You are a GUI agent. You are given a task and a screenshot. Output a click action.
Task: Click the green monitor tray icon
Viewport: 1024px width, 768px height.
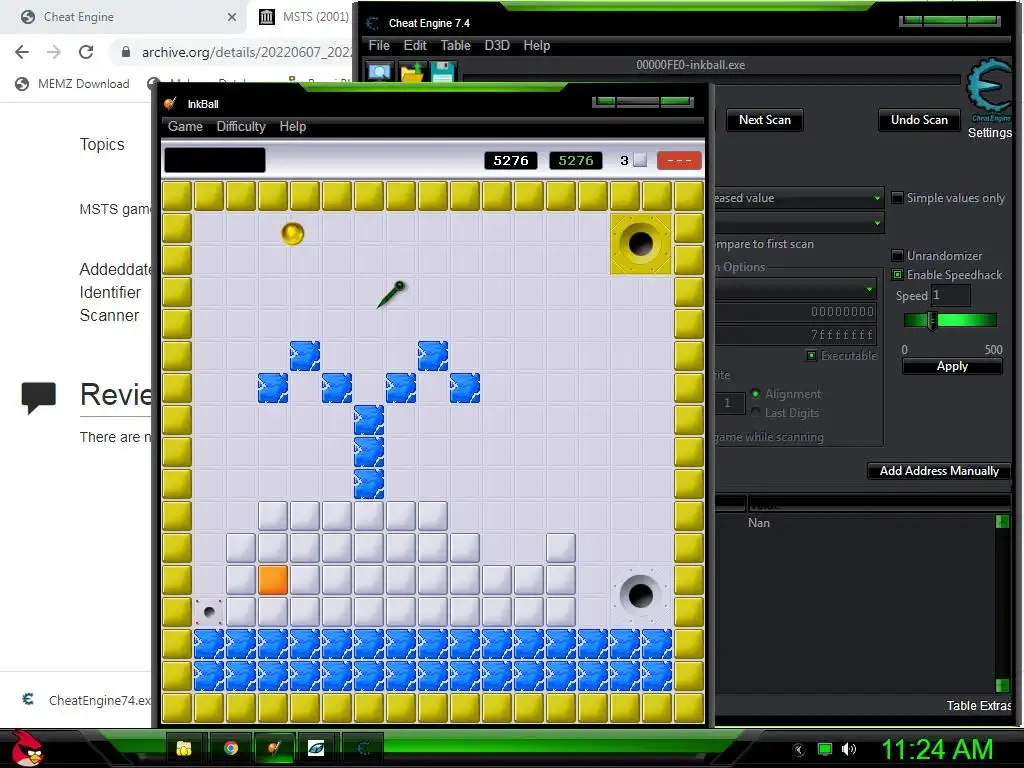(825, 749)
